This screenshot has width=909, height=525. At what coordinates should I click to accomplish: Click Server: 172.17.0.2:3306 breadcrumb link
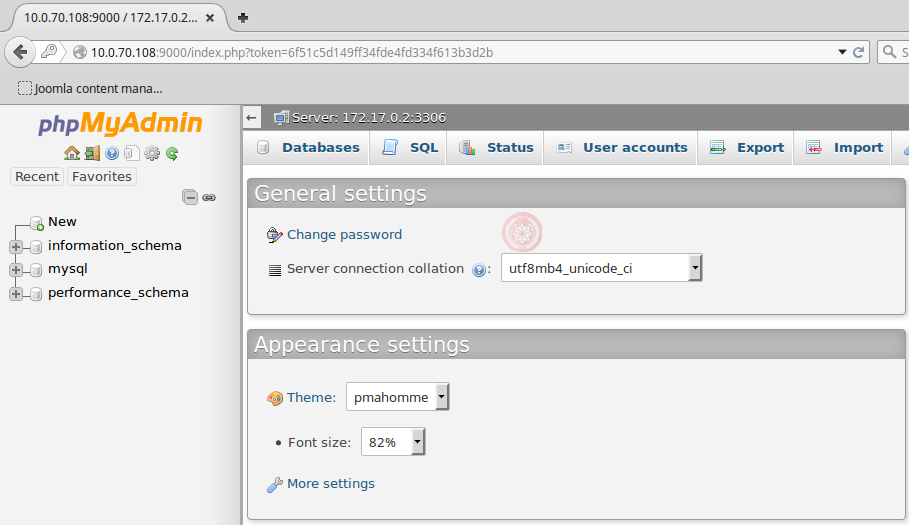(x=369, y=118)
